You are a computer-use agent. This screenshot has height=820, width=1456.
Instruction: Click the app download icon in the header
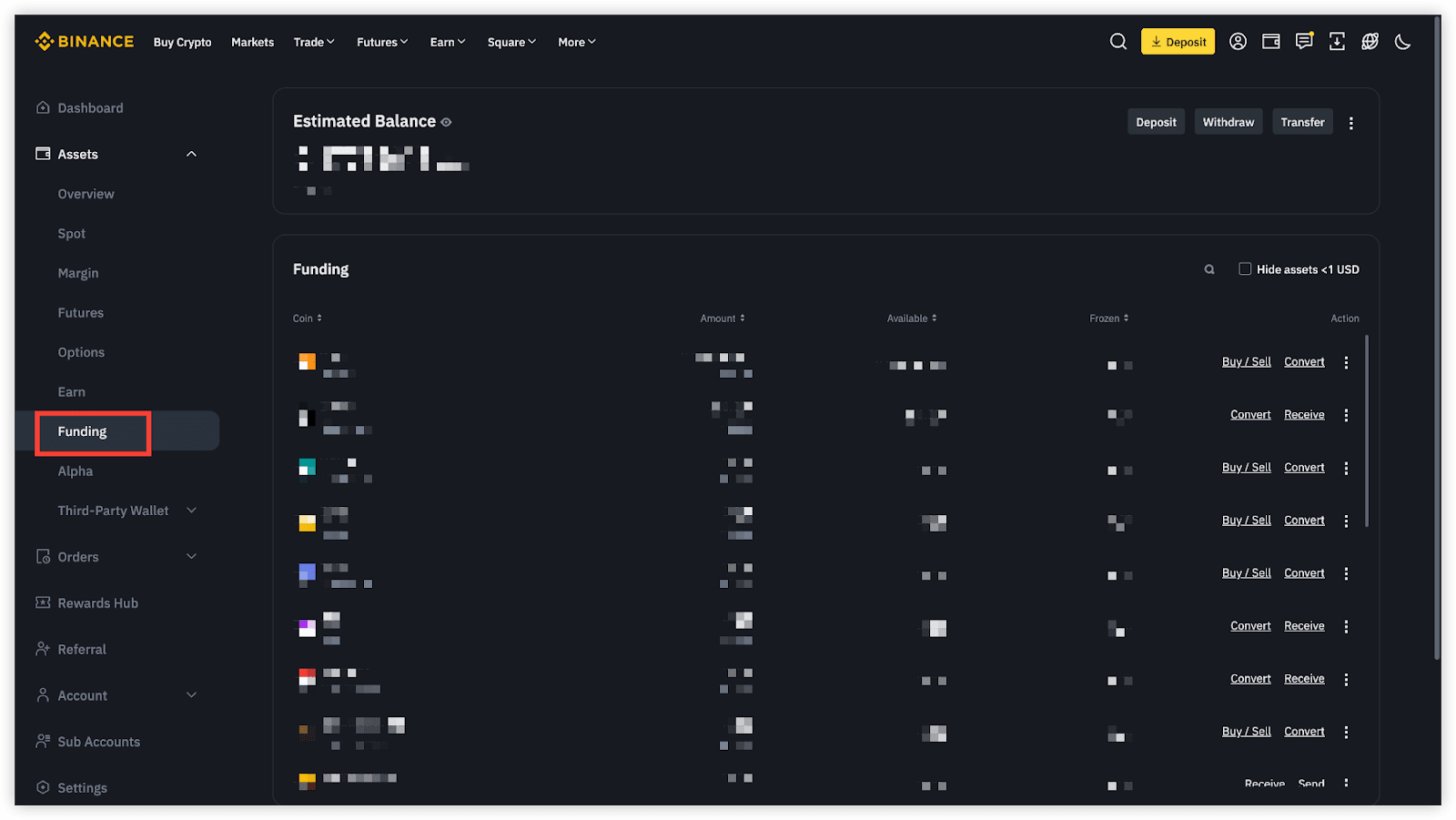[1337, 42]
